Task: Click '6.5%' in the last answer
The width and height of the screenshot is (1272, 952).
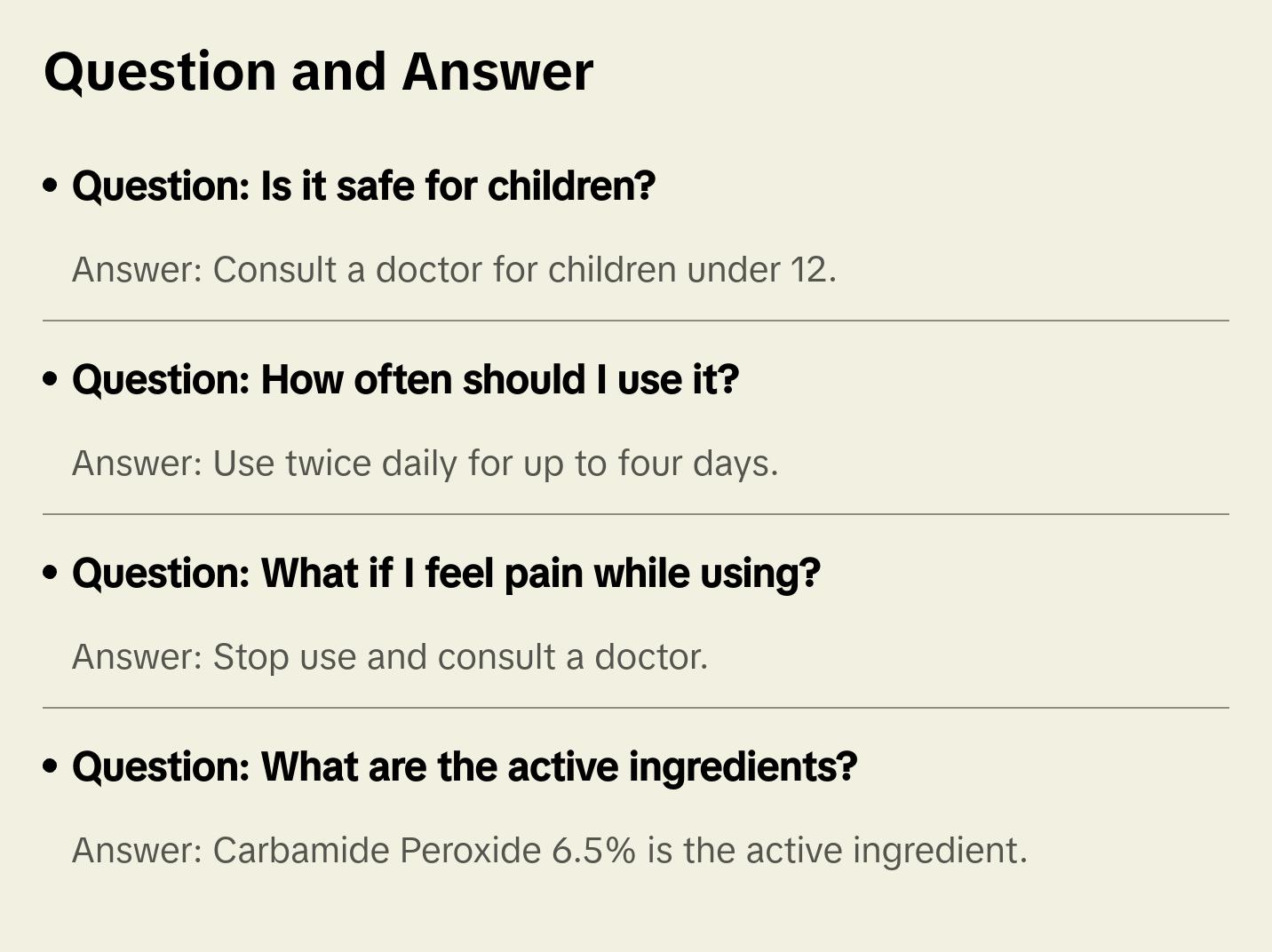Action: point(593,851)
